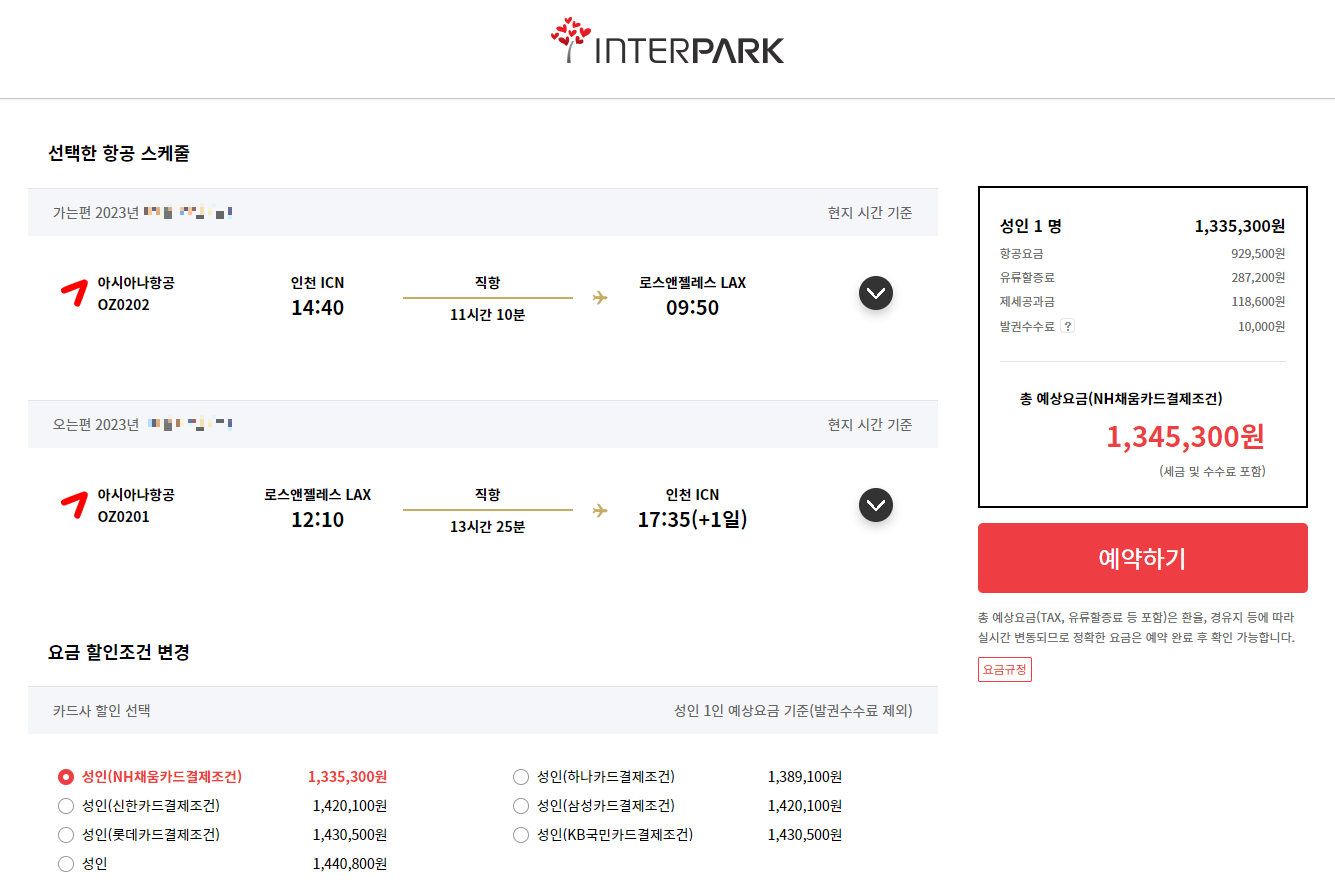This screenshot has width=1335, height=895.
Task: Select 하나카드결제조건 fare option
Action: 521,777
